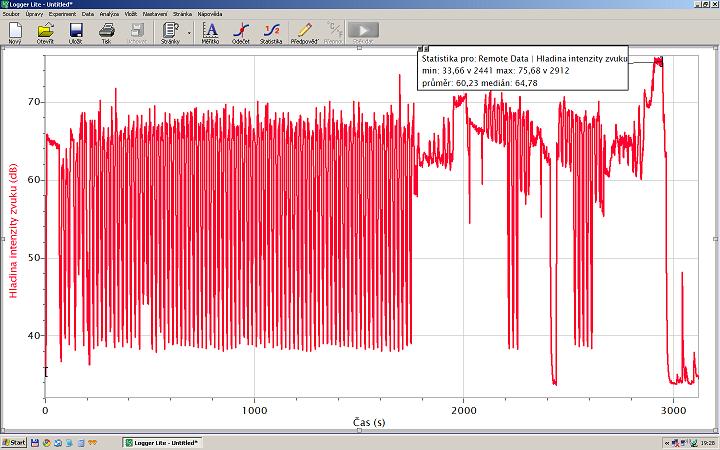Click the Logger Lite taskbar button
Image resolution: width=720 pixels, height=450 pixels.
tap(162, 443)
